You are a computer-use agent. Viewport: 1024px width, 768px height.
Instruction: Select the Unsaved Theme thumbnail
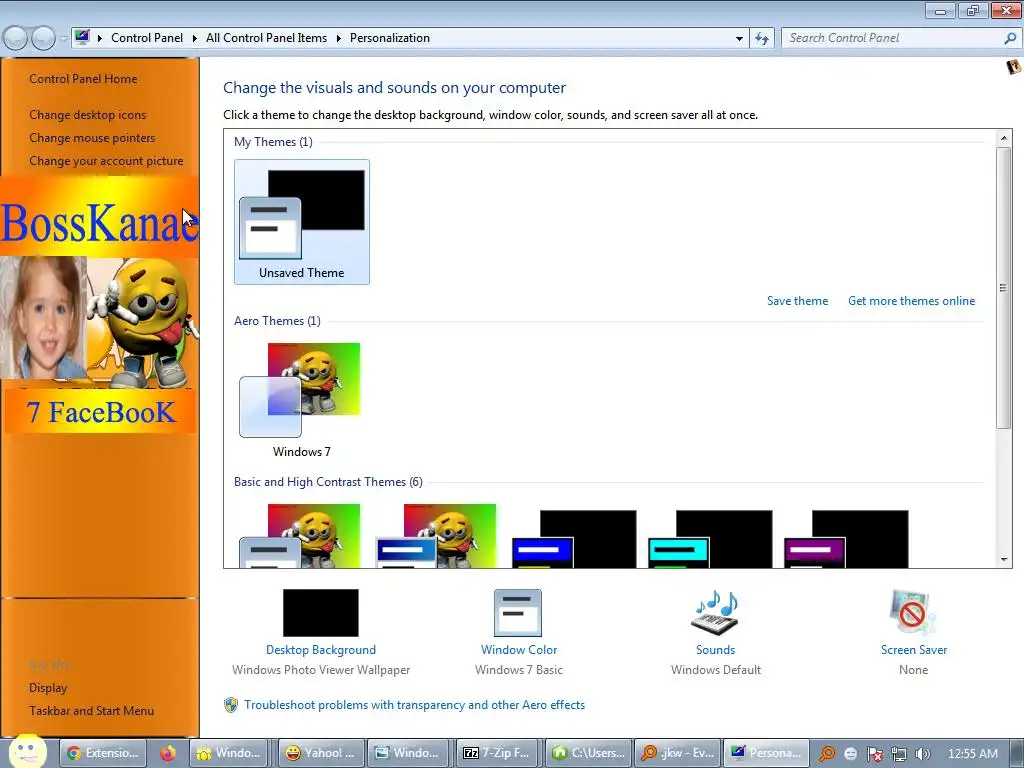pos(302,222)
